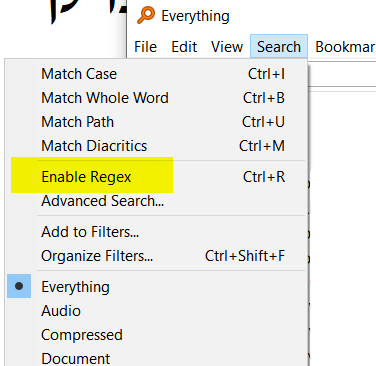Screen dimensions: 376x366
Task: Open Advanced Search dialog
Action: point(156,201)
